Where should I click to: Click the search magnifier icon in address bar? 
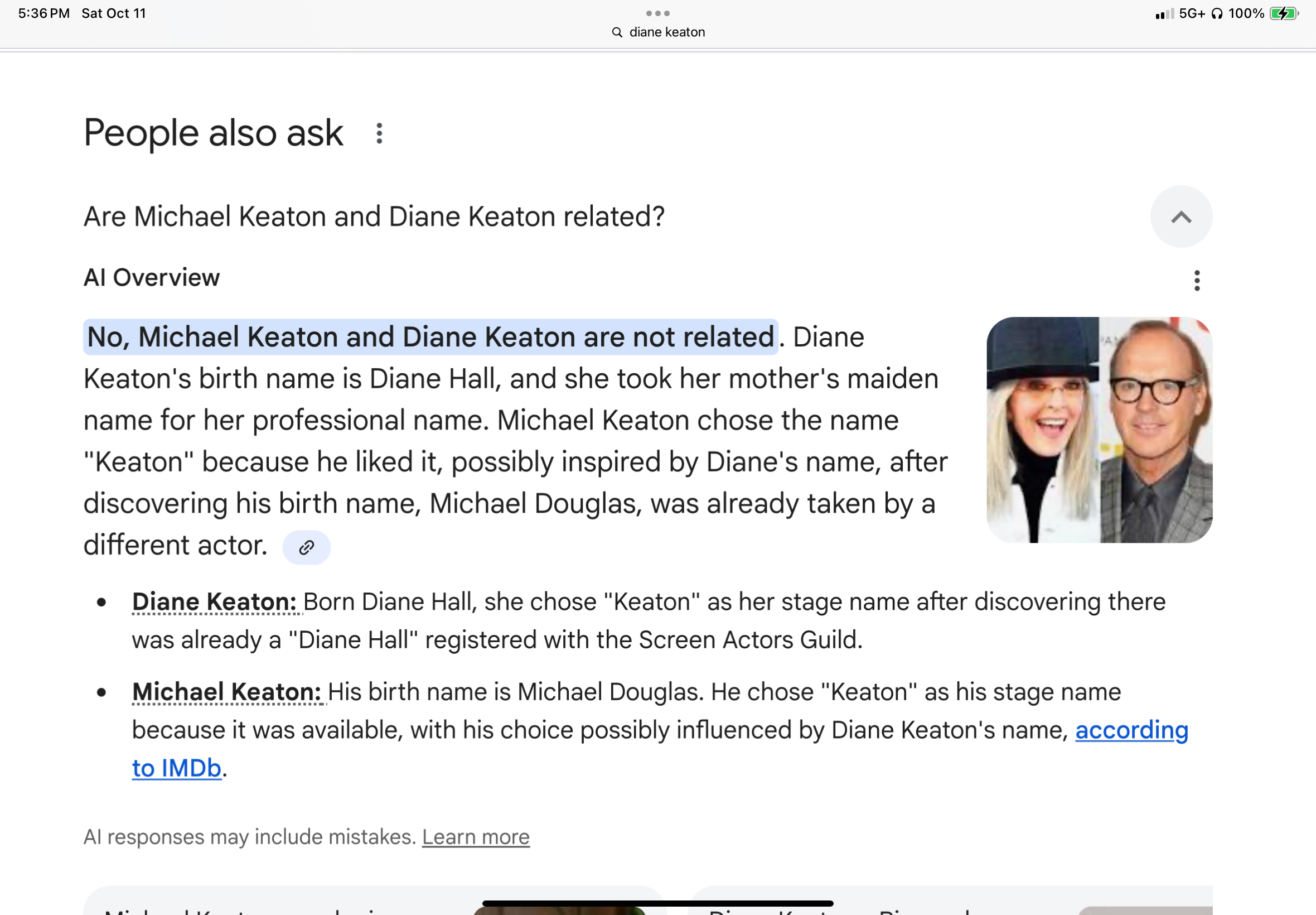click(x=617, y=32)
